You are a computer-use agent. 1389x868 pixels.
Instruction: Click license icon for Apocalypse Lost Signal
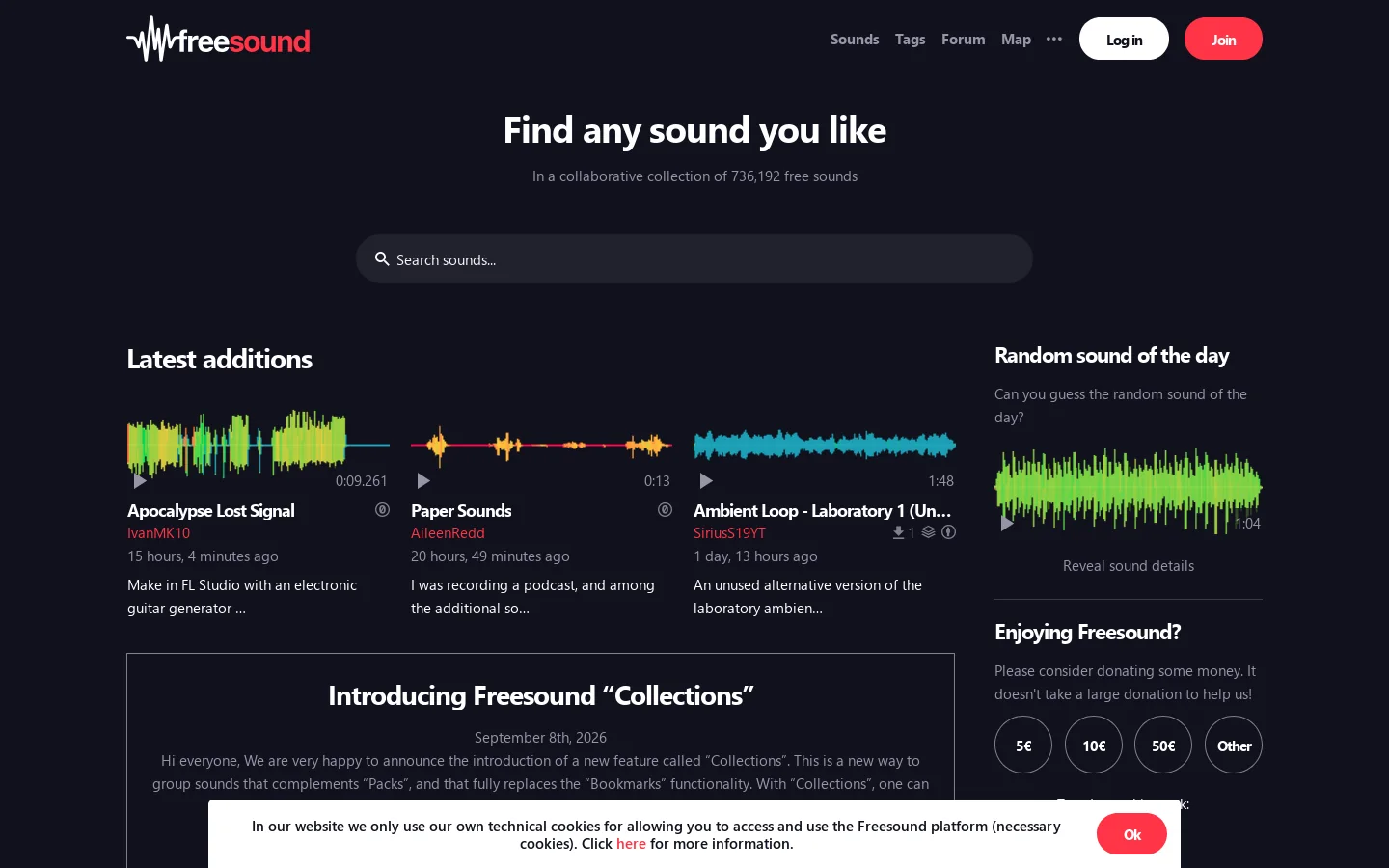(382, 509)
